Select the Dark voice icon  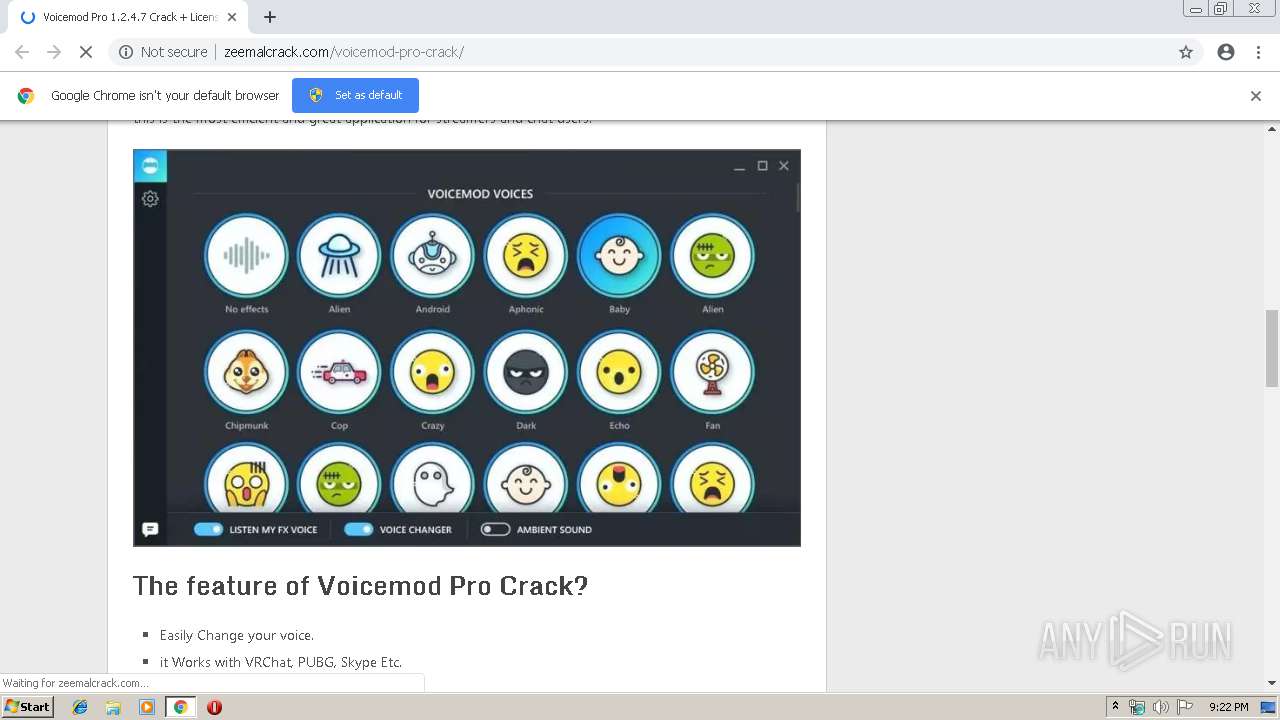pyautogui.click(x=526, y=372)
